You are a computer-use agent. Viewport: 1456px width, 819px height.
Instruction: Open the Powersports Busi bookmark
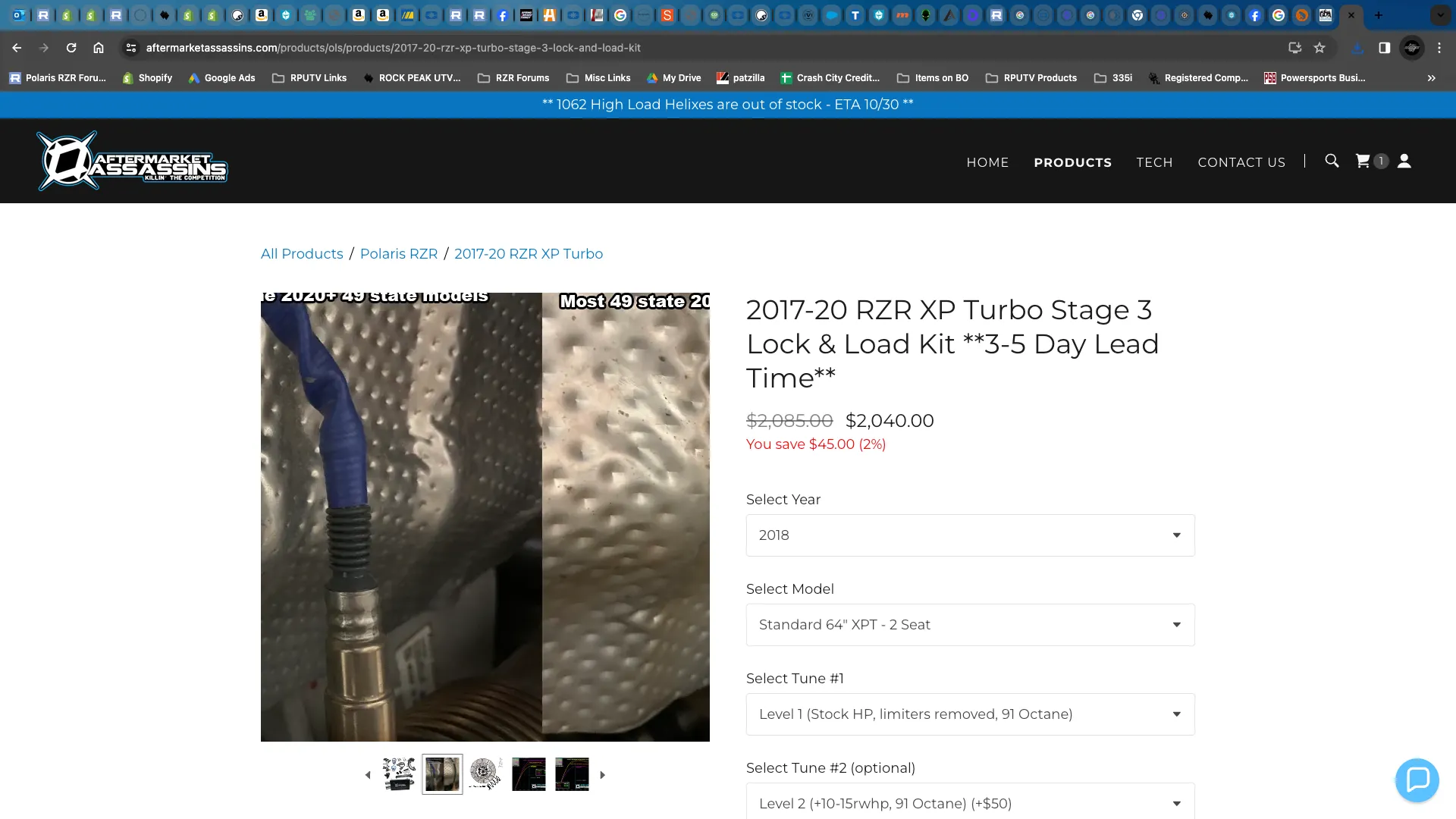[1315, 78]
